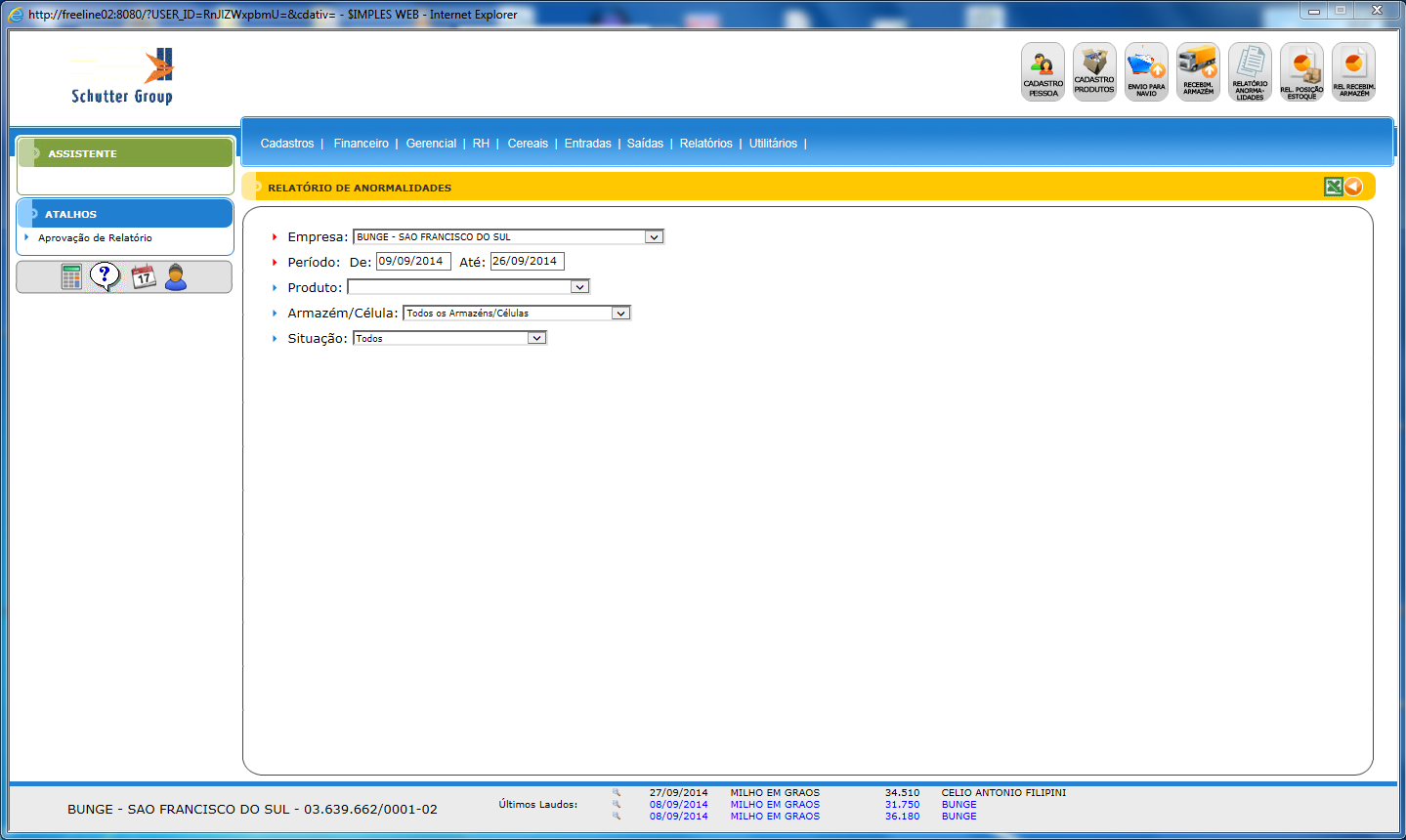
Task: Click the help question mark icon
Action: [x=106, y=276]
